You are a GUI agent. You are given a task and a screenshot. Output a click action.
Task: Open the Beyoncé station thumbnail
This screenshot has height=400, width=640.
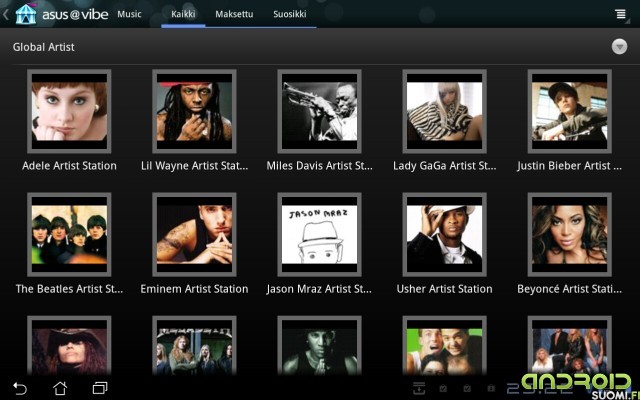pyautogui.click(x=570, y=235)
